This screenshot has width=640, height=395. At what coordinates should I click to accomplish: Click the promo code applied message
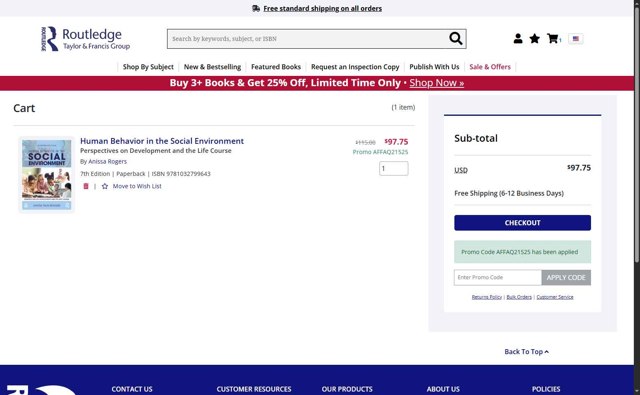(522, 252)
